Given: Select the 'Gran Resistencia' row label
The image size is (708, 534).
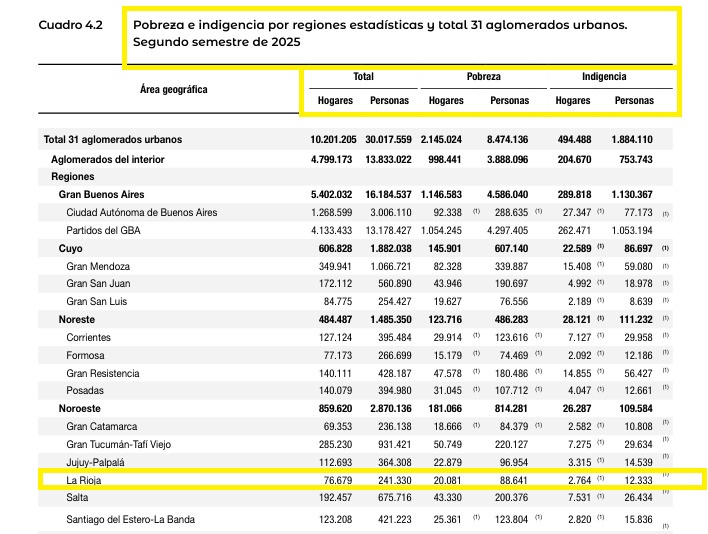Looking at the screenshot, I should 103,373.
